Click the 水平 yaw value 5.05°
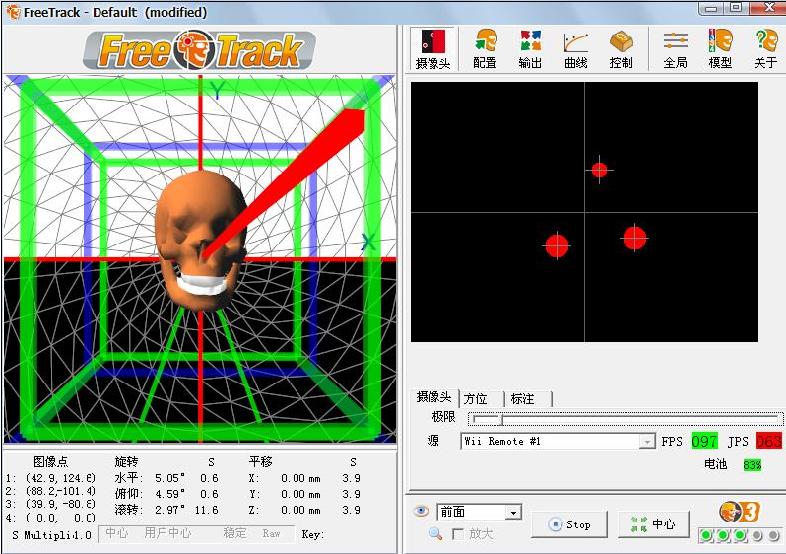 (x=170, y=478)
